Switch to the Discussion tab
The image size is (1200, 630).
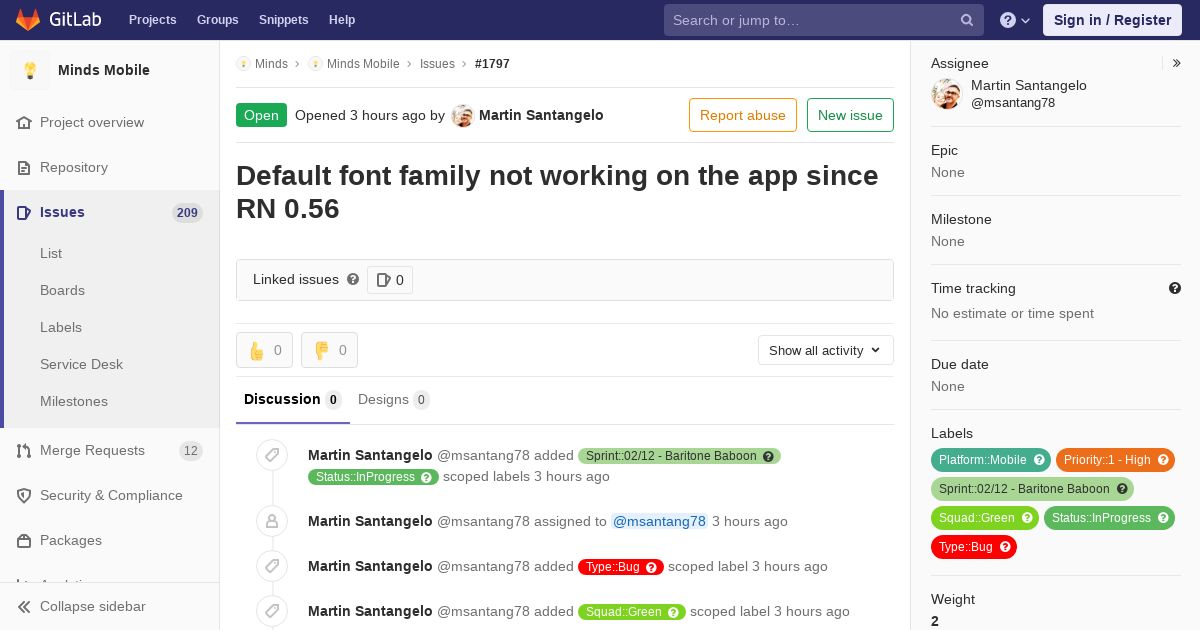click(x=293, y=399)
